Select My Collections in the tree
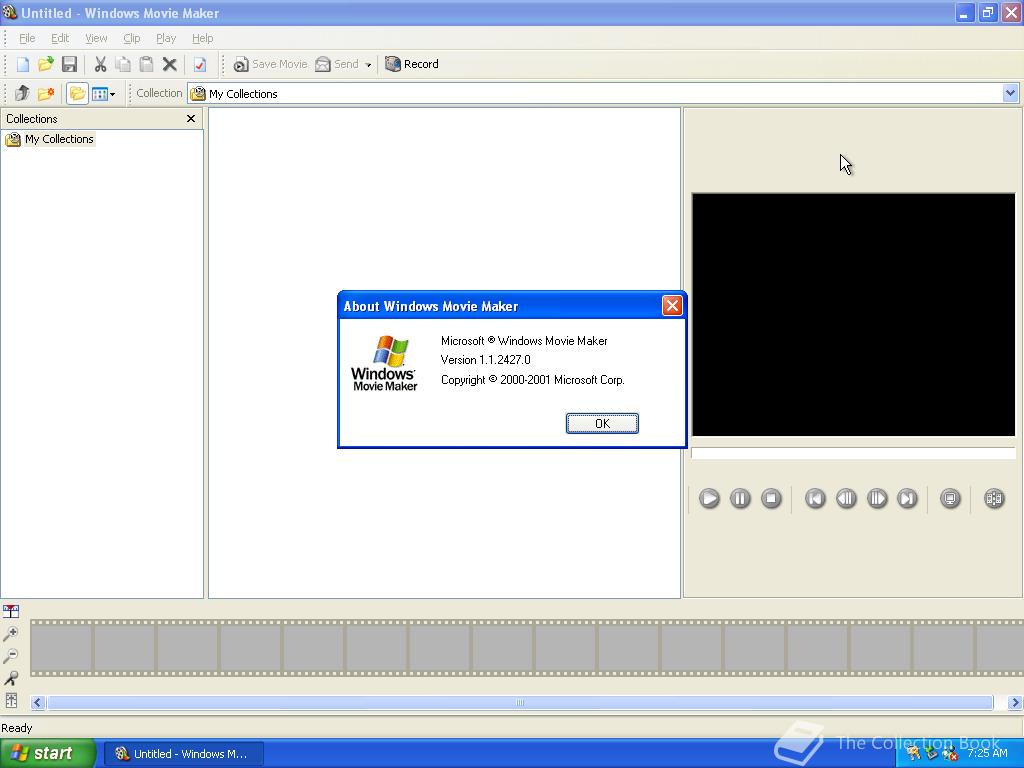The width and height of the screenshot is (1024, 768). pos(59,139)
